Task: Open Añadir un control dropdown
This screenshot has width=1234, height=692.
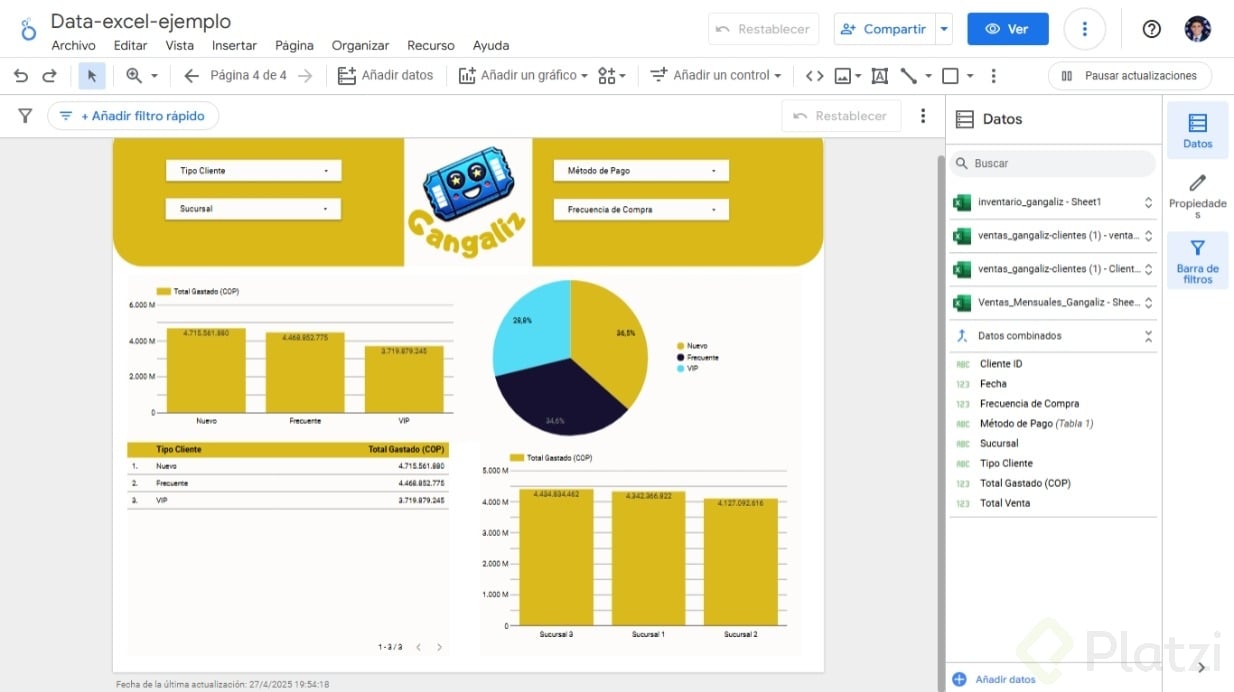Action: (x=716, y=76)
